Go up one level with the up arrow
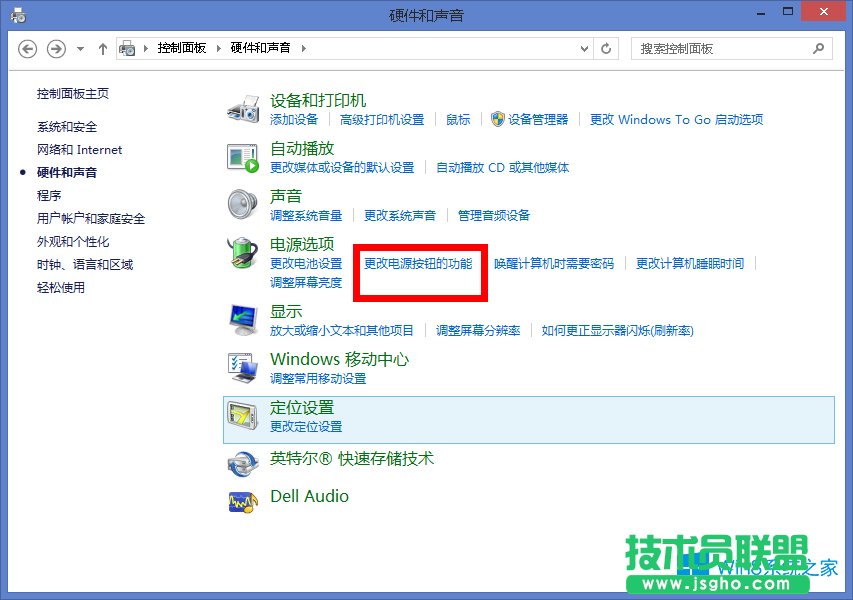Screen dimensions: 853x600 (102, 48)
